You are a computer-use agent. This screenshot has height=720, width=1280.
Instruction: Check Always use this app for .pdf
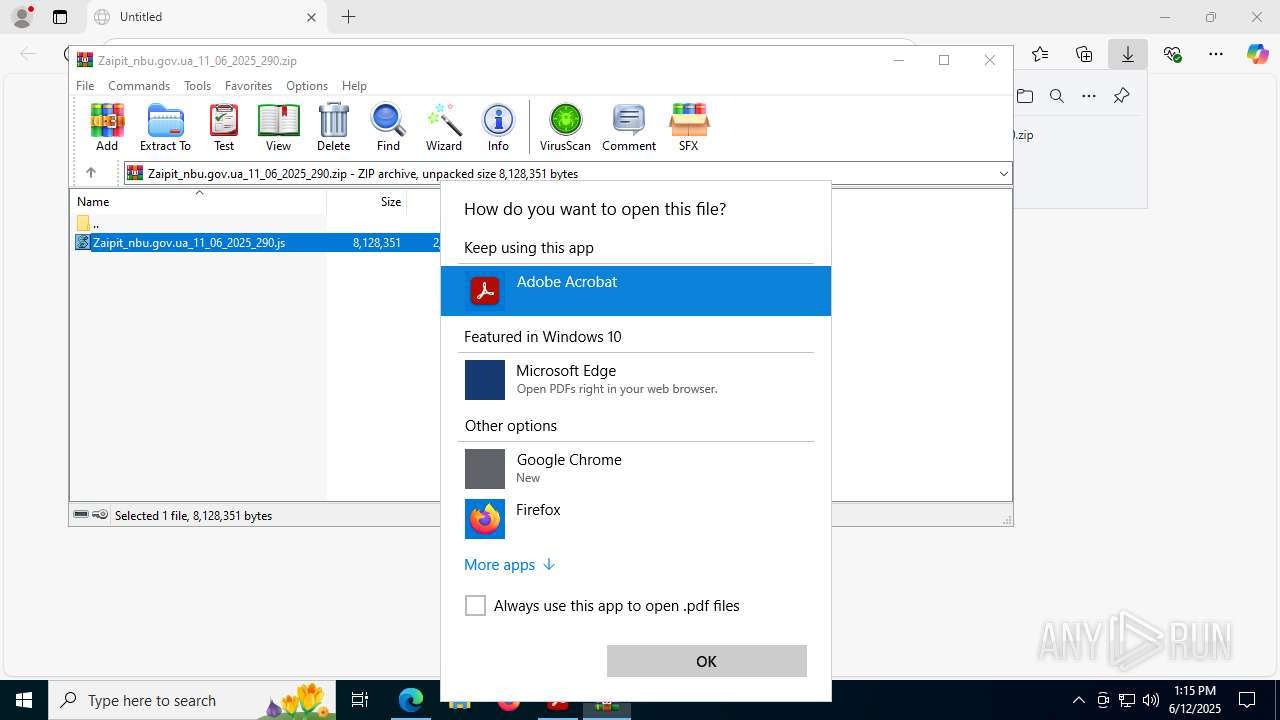[x=475, y=605]
